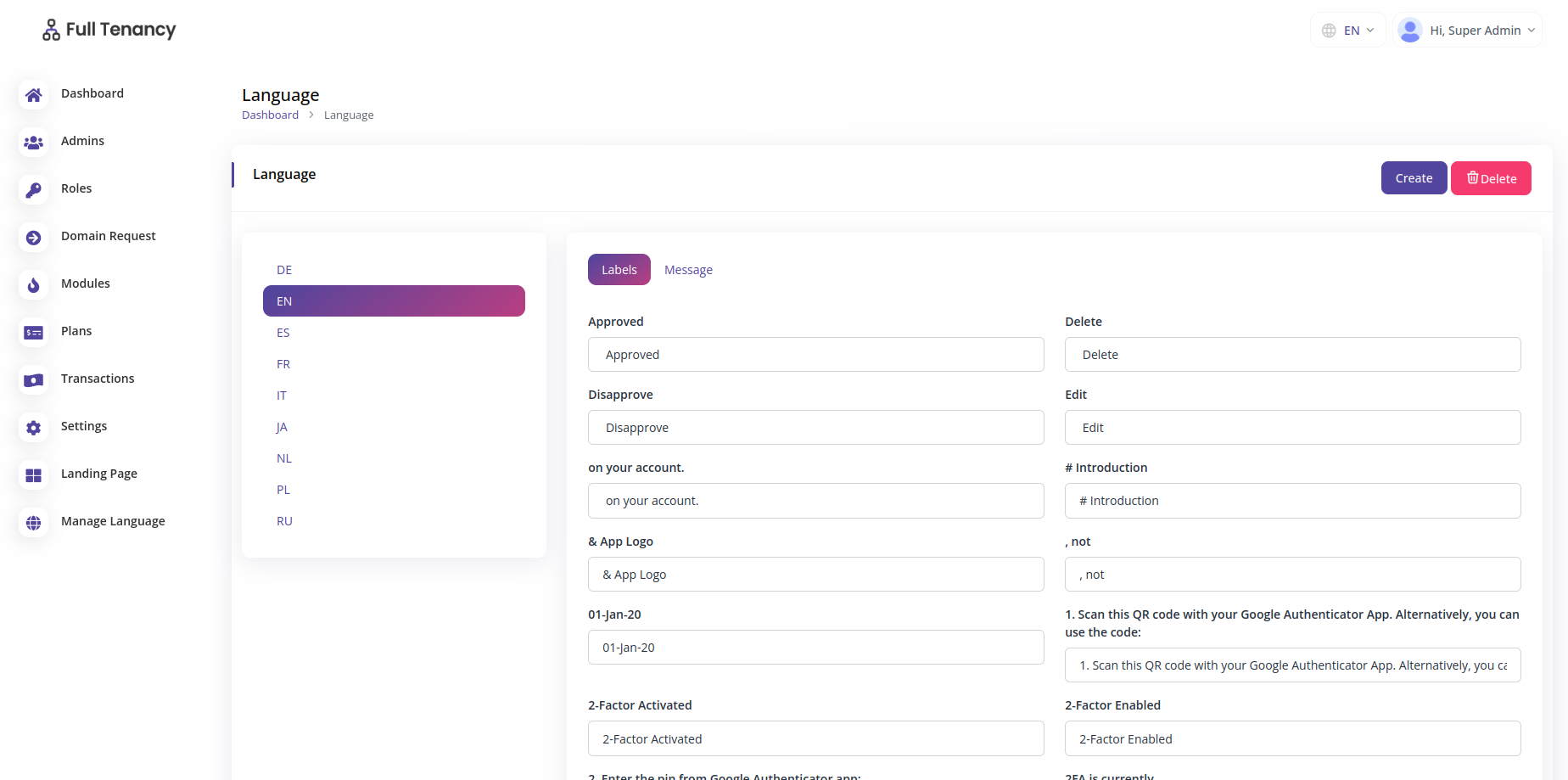Open Transactions from the sidebar icon
The image size is (1568, 780).
33,380
